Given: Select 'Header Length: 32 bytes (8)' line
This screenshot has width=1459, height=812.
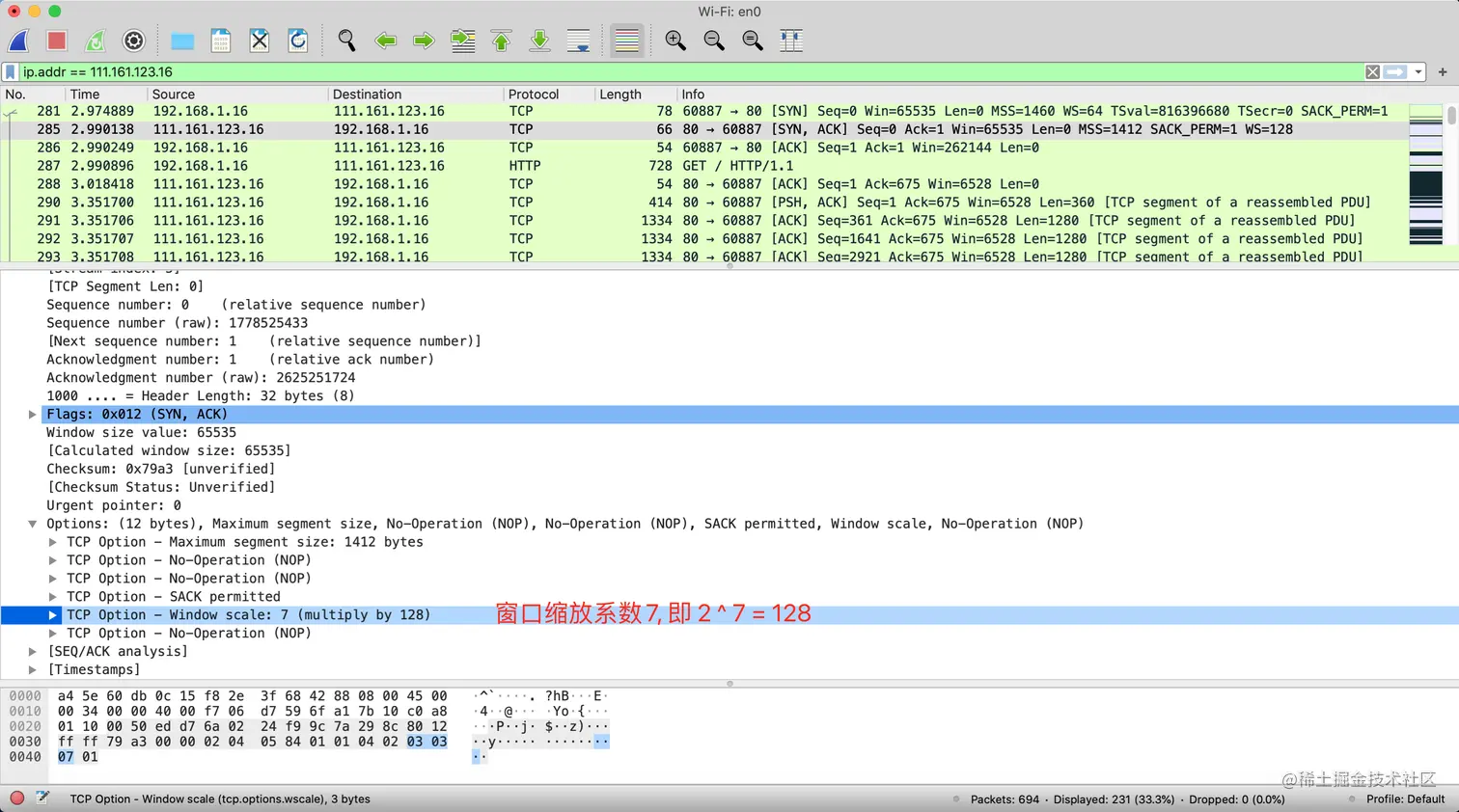Looking at the screenshot, I should coord(201,396).
